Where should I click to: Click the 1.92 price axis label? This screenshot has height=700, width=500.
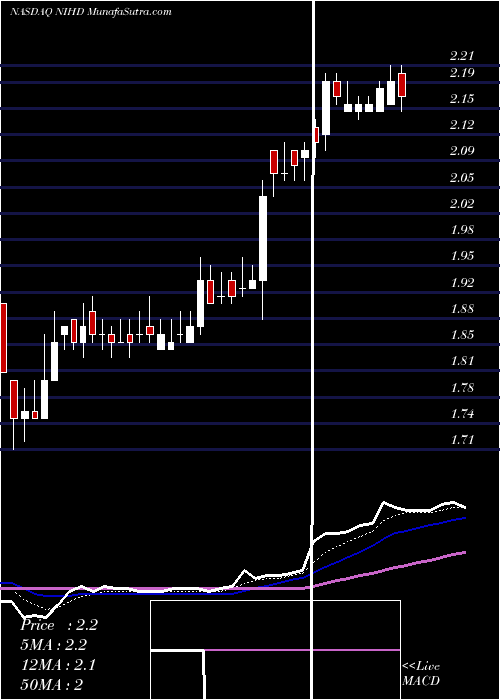pyautogui.click(x=462, y=282)
